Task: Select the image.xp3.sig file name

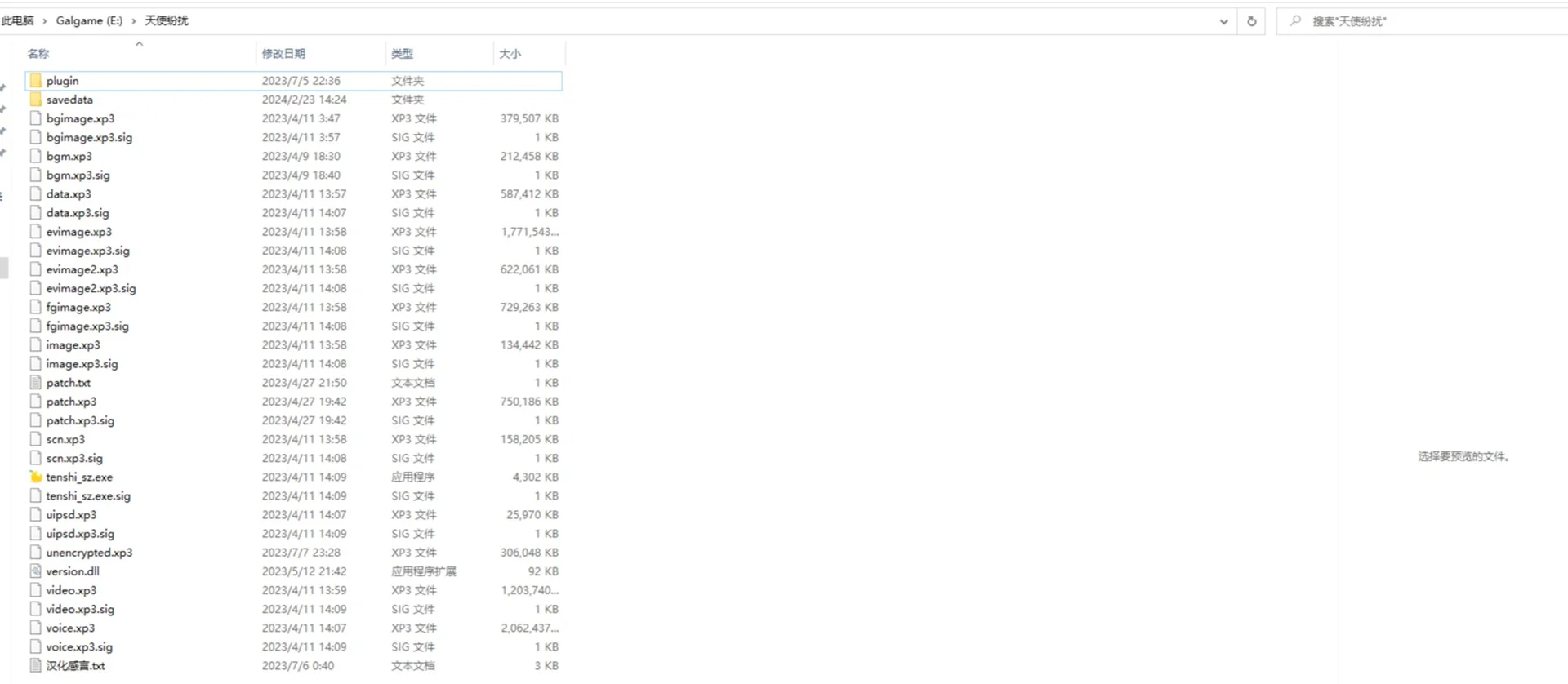Action: [82, 363]
